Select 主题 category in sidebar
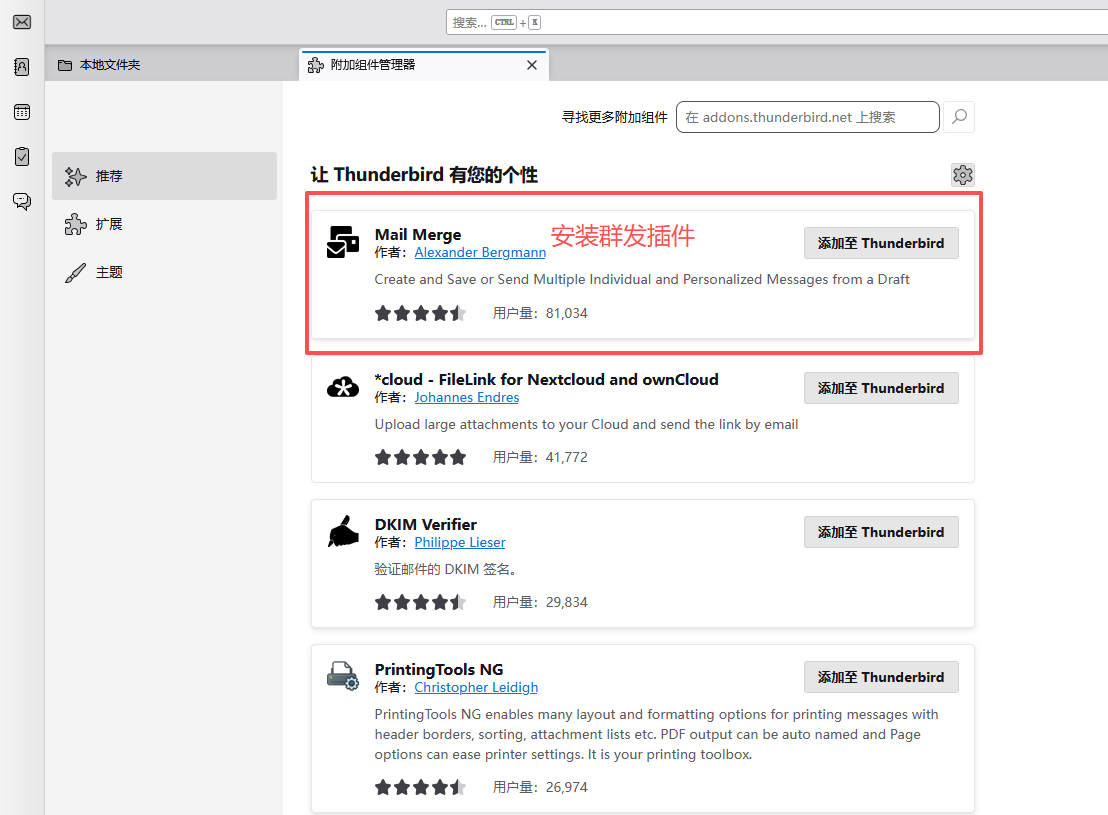 pyautogui.click(x=164, y=272)
